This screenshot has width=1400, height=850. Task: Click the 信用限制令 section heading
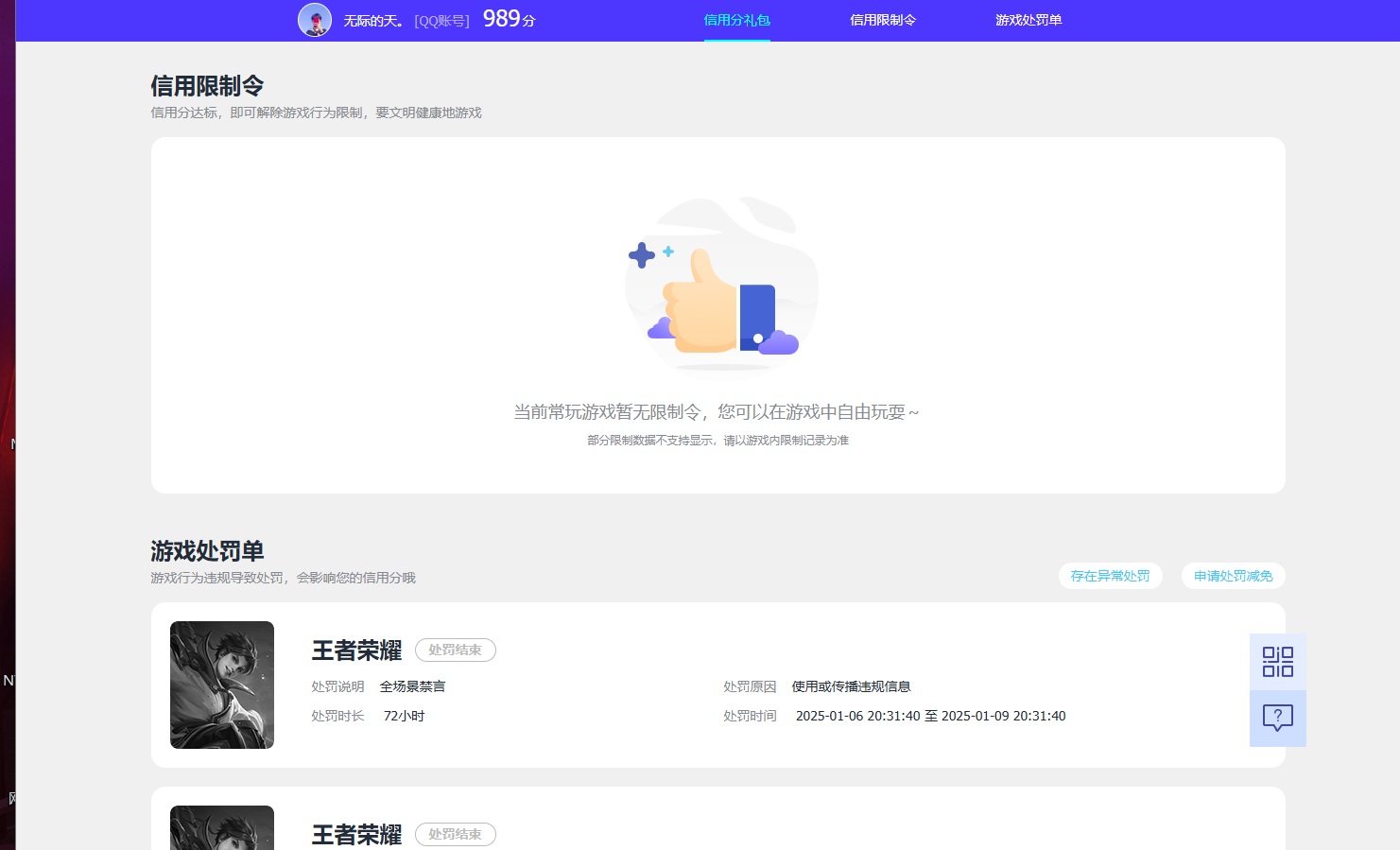pos(207,85)
